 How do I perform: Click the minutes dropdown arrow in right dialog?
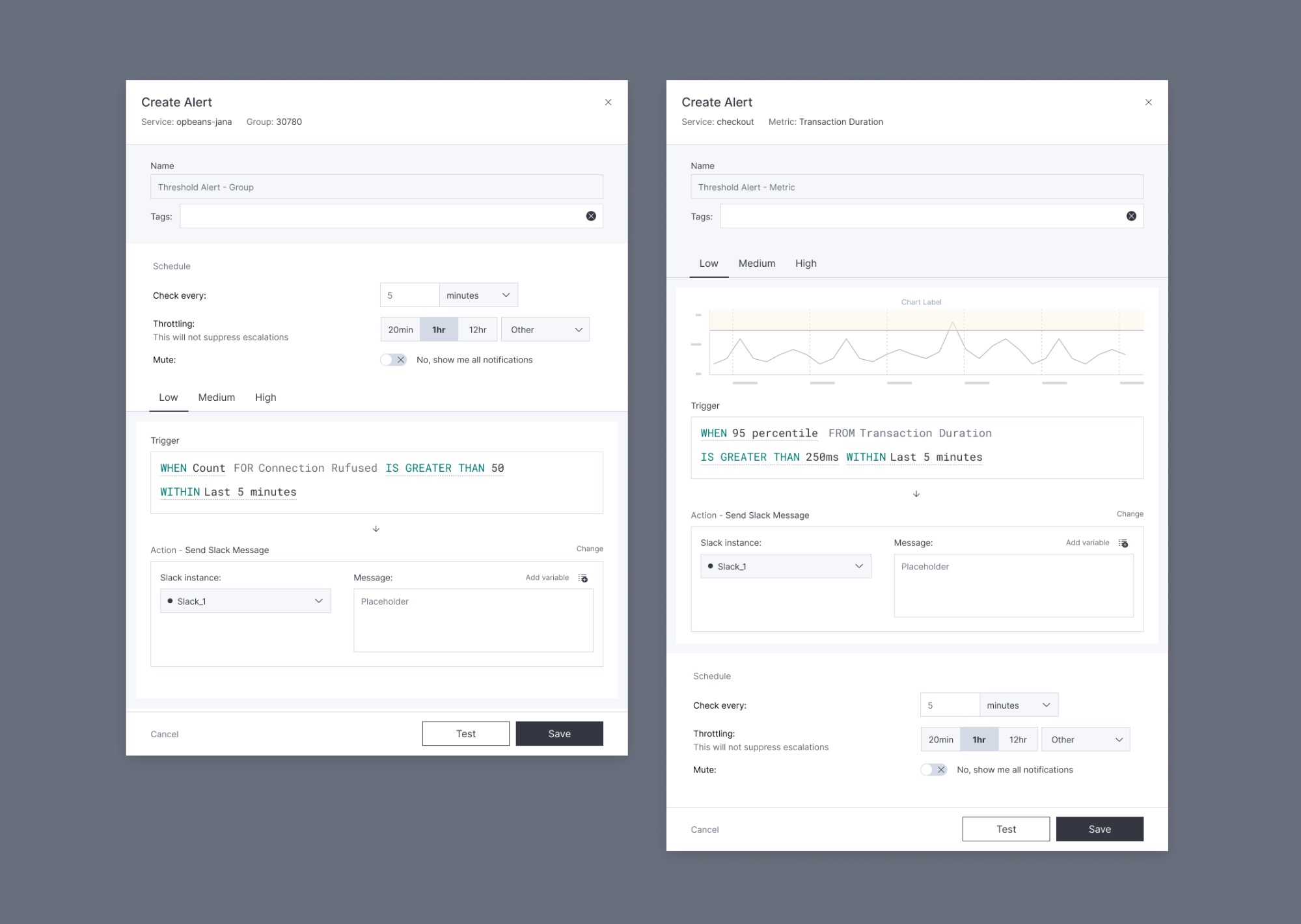click(x=1046, y=705)
